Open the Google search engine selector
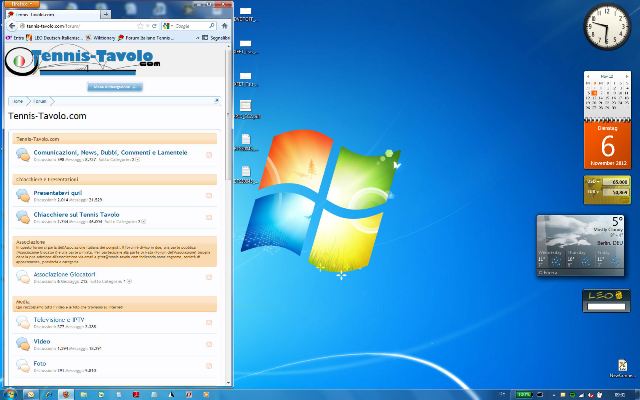This screenshot has height=400, width=640. point(168,26)
